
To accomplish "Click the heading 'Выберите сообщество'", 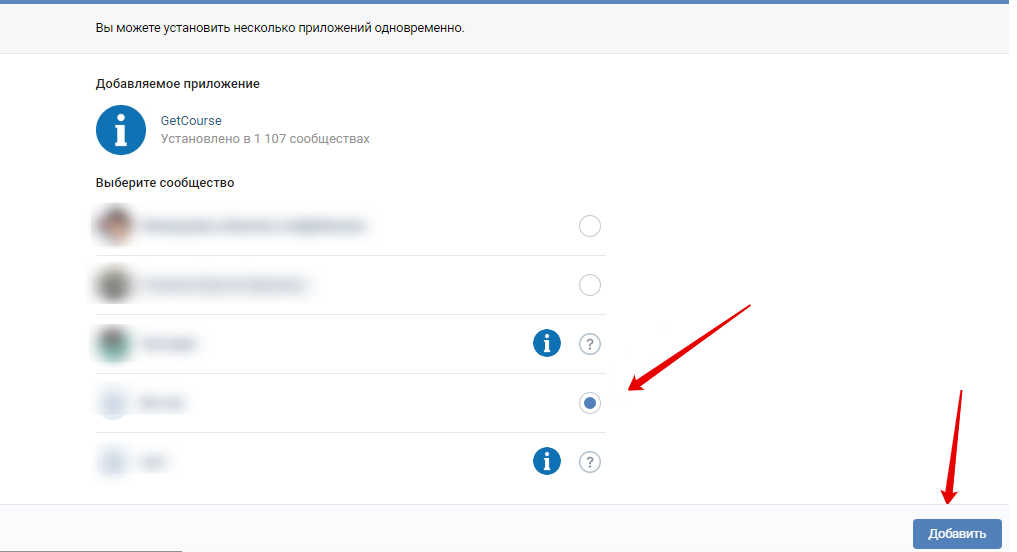I will click(x=165, y=183).
